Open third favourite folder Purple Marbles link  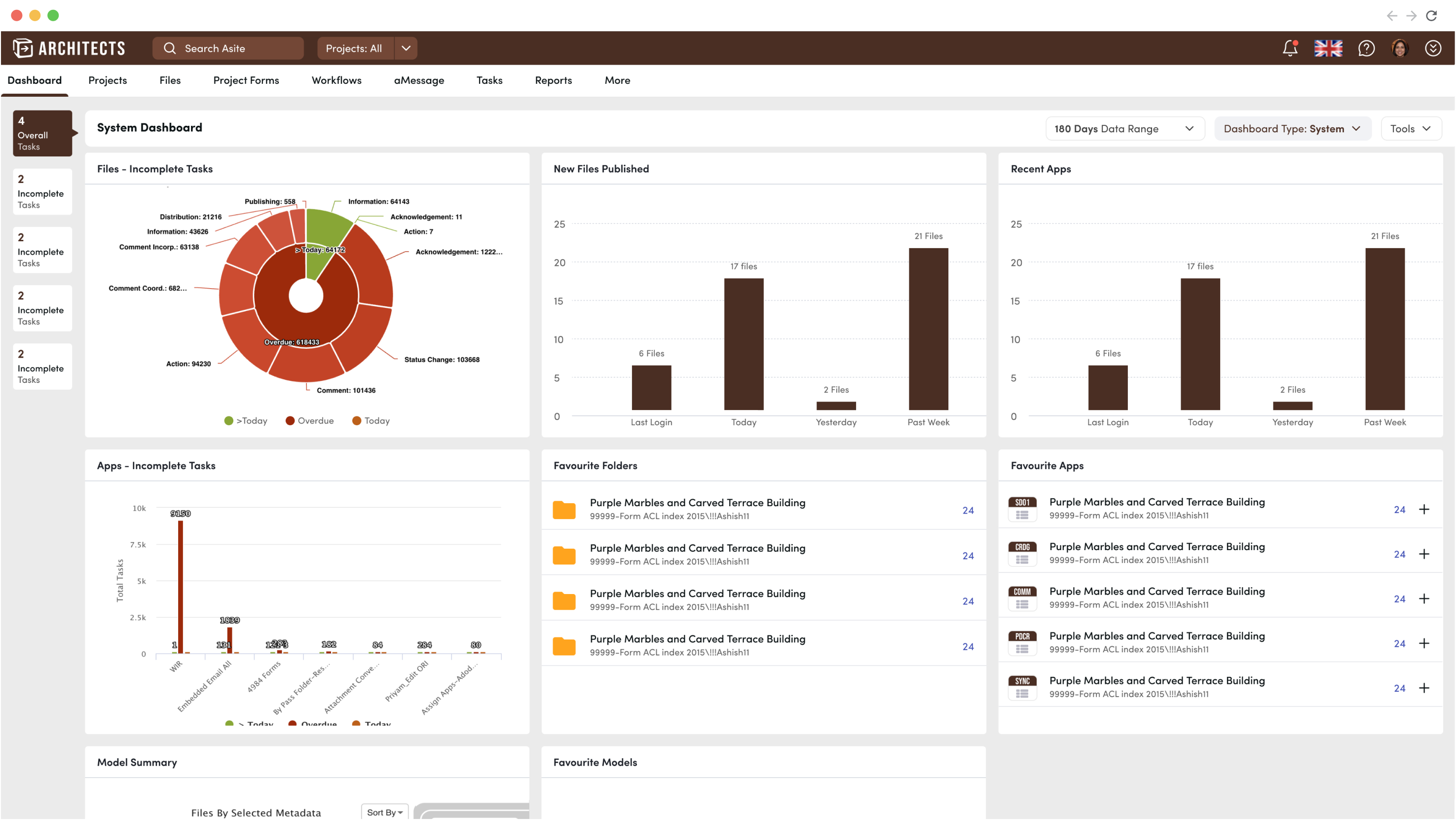pos(698,594)
